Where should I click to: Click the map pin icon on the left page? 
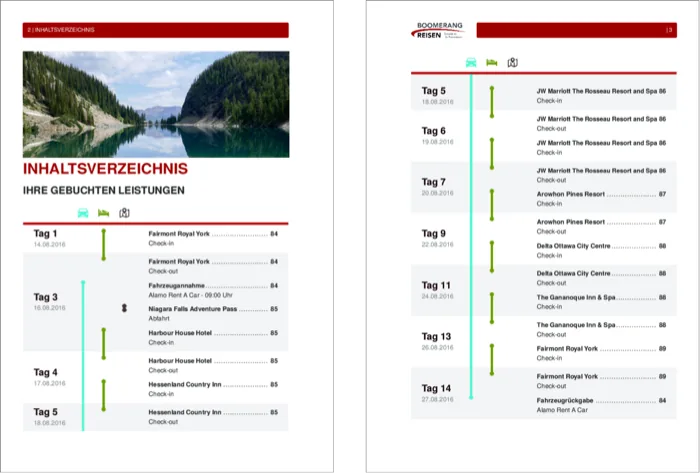point(125,212)
